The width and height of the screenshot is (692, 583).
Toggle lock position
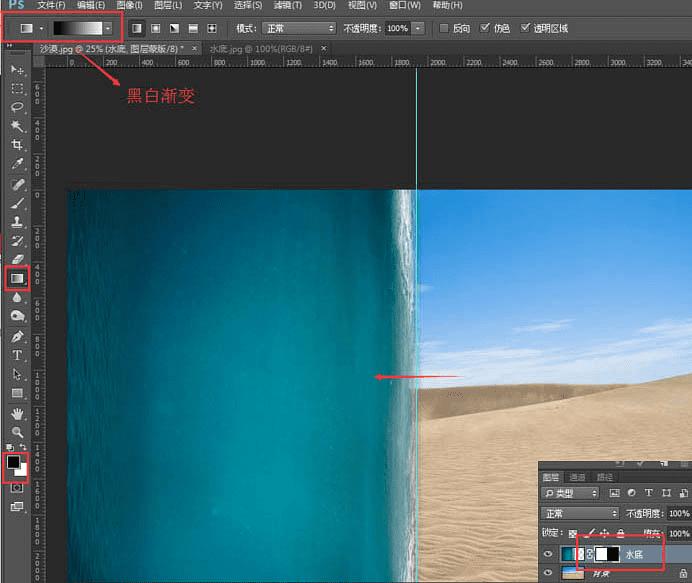tap(605, 533)
